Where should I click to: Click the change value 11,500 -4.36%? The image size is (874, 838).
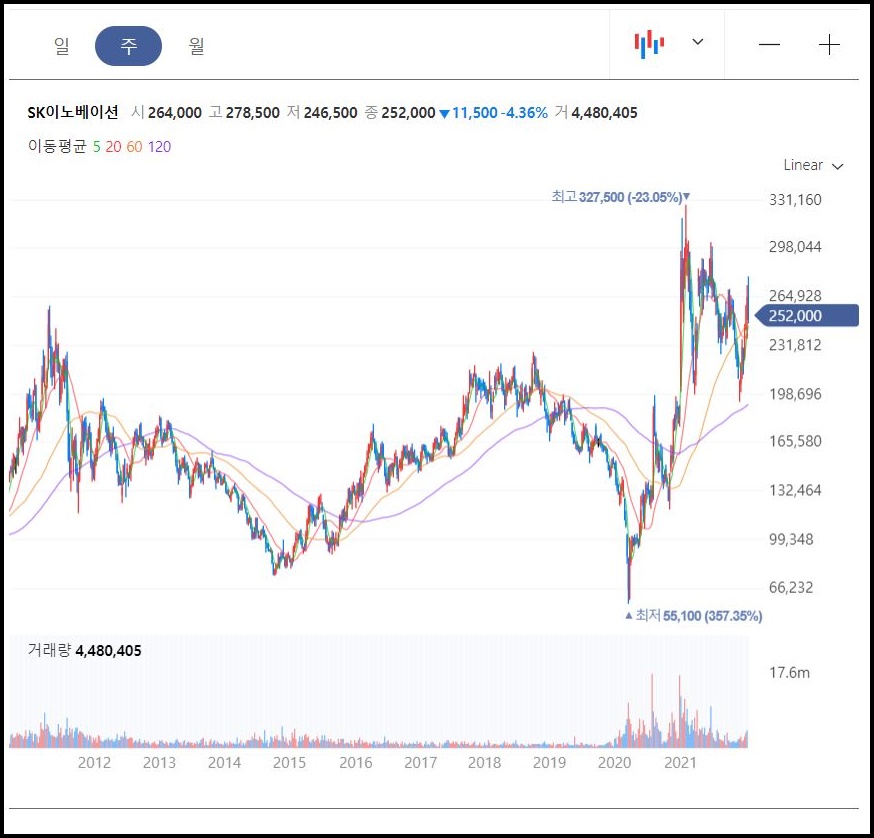(494, 113)
